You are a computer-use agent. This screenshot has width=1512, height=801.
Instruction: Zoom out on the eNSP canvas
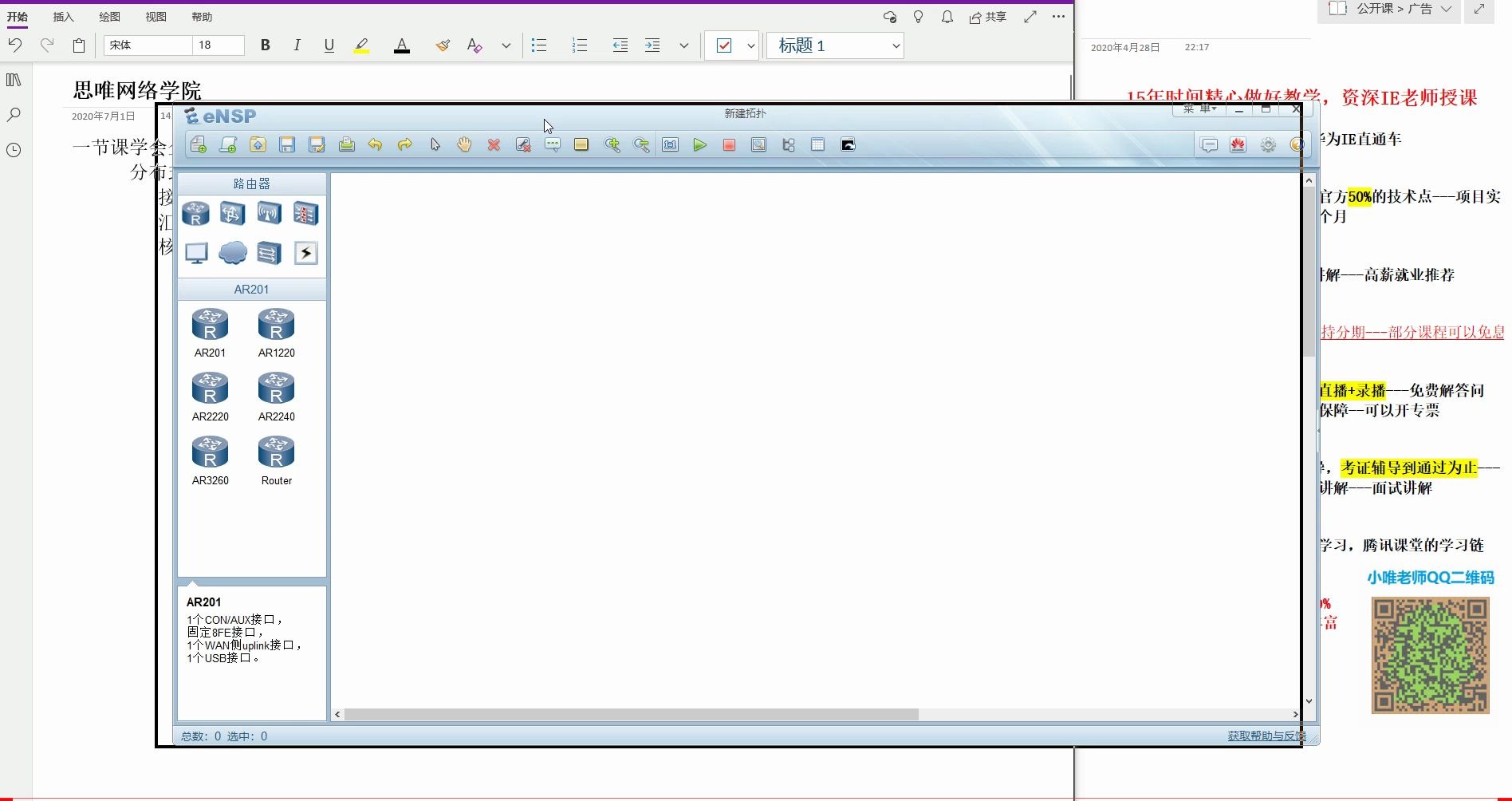(x=641, y=144)
